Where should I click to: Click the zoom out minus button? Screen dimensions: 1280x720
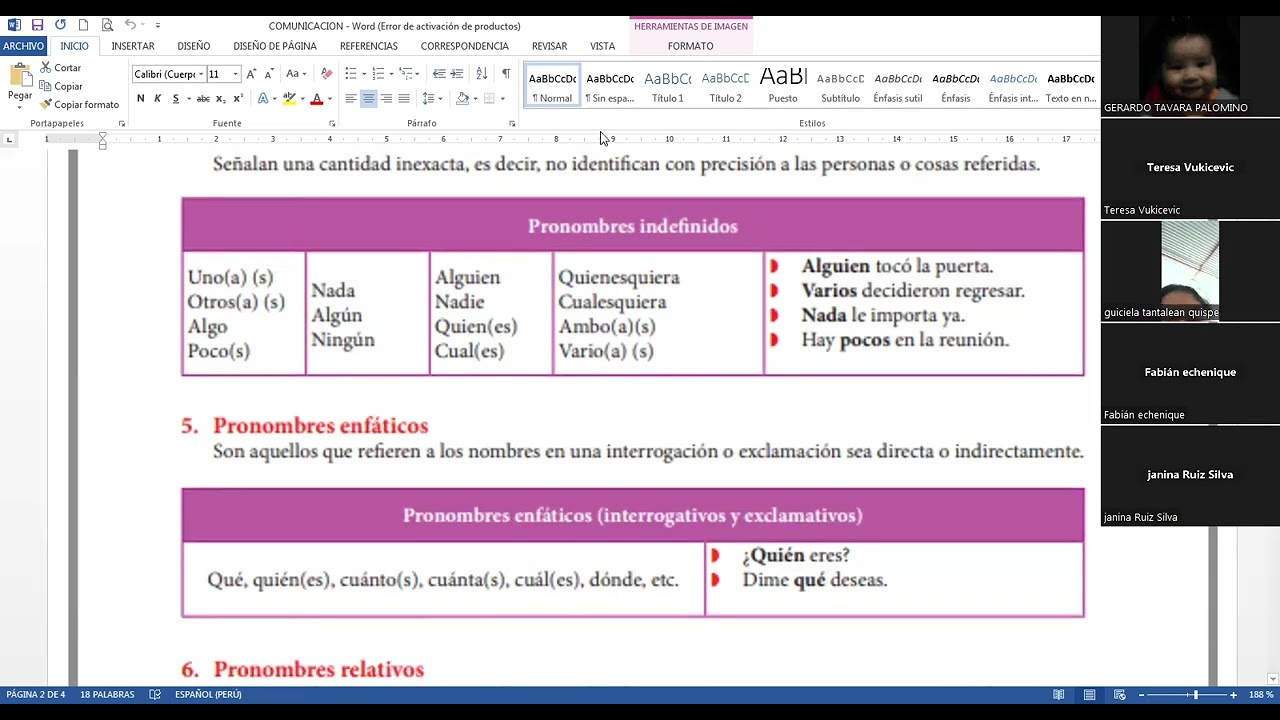point(1142,694)
